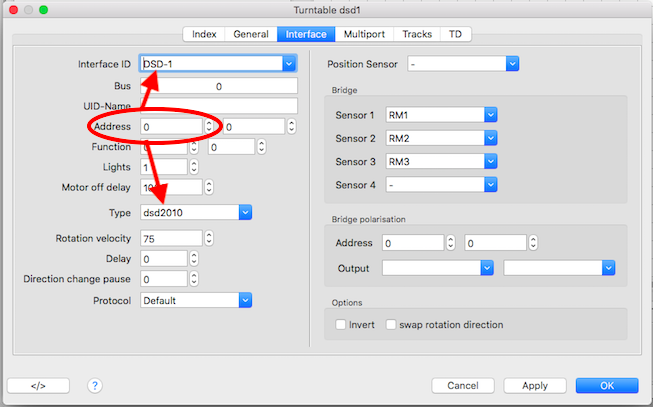This screenshot has height=407, width=653.
Task: Click the UID-Name input field
Action: click(218, 106)
